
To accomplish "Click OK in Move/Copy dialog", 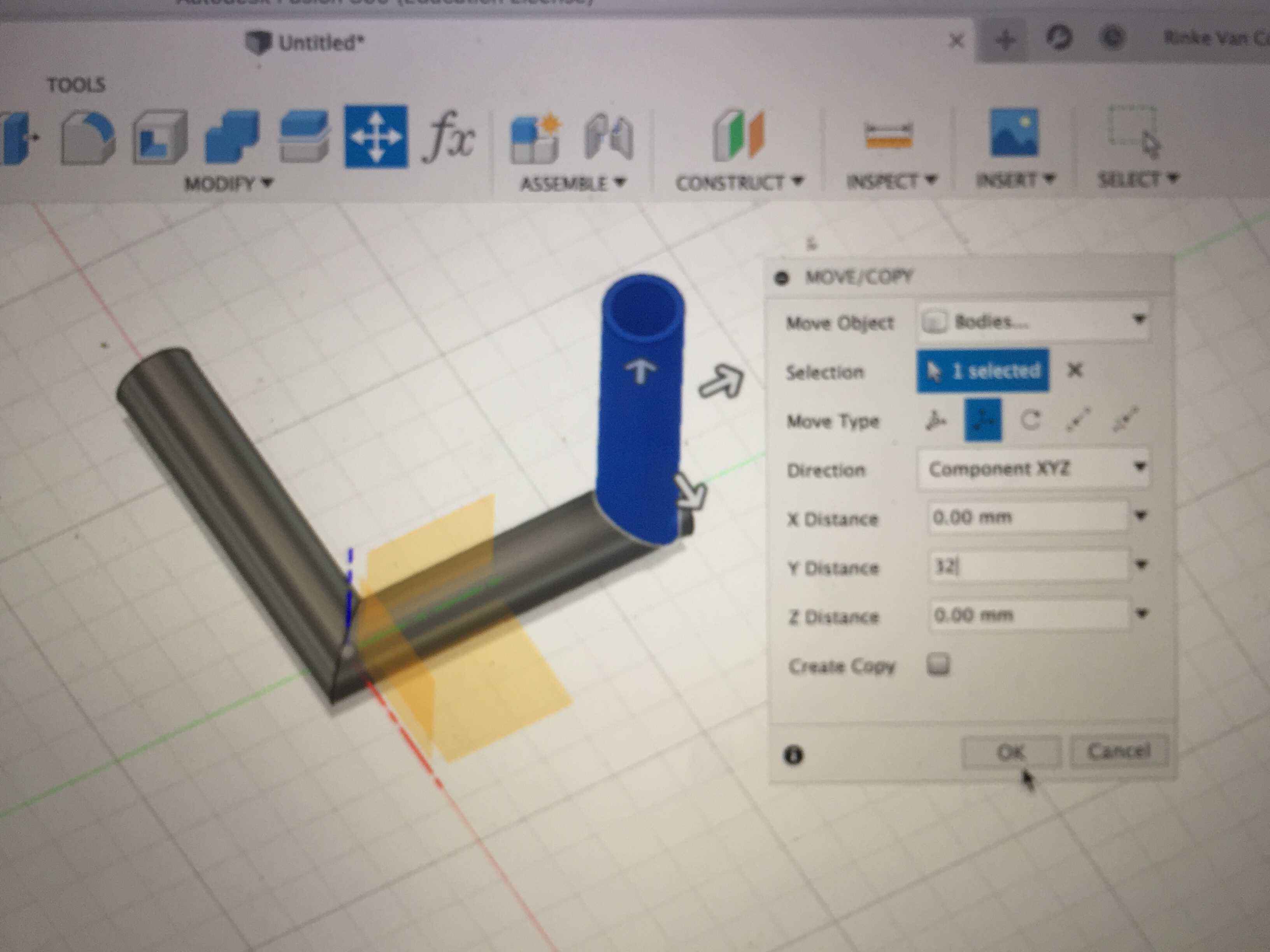I will pos(1011,752).
